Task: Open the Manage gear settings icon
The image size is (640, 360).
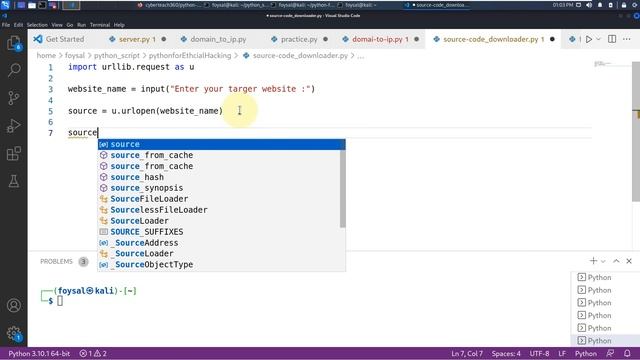Action: (x=13, y=333)
